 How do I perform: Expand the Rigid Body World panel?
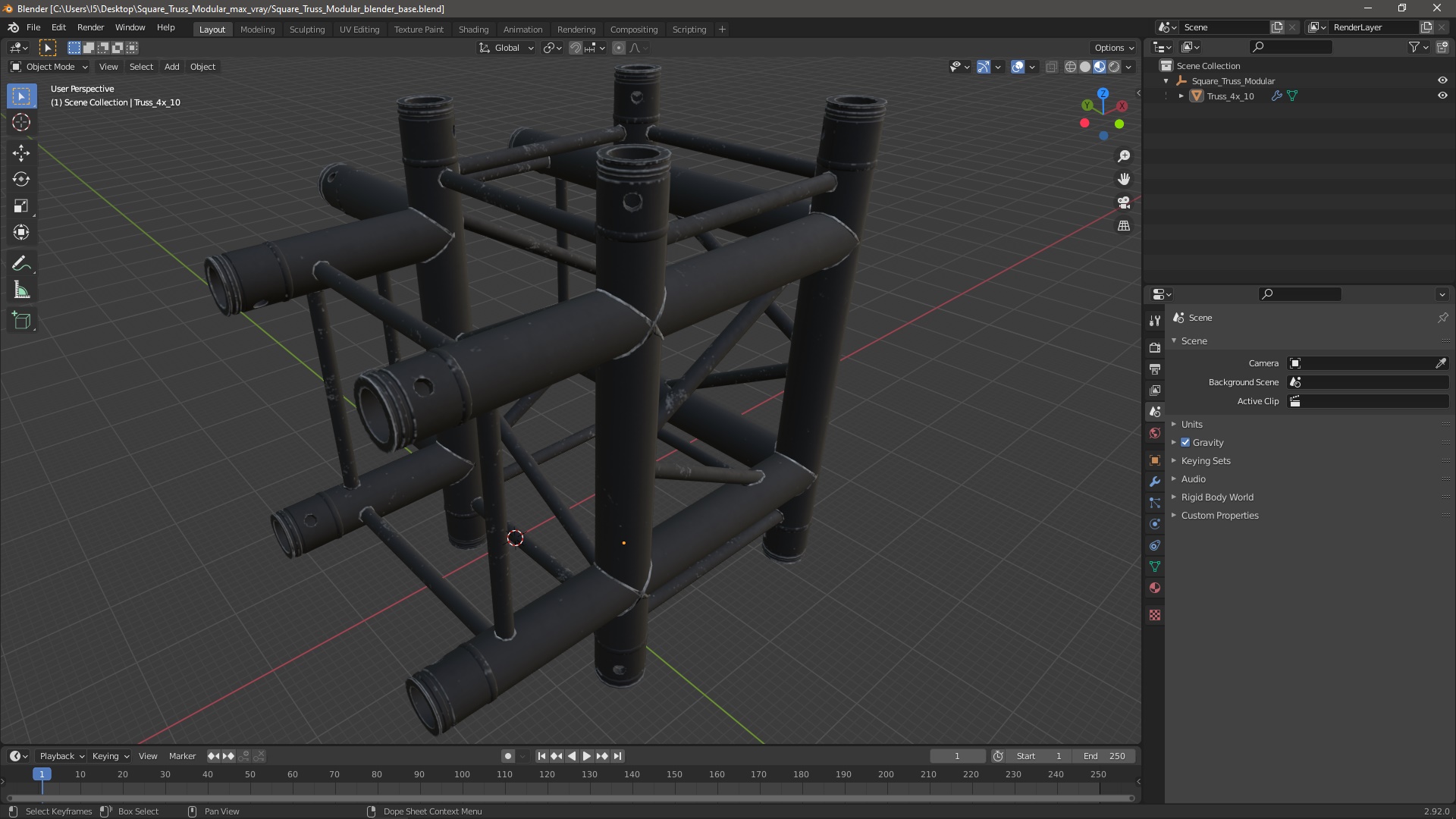pyautogui.click(x=1217, y=497)
